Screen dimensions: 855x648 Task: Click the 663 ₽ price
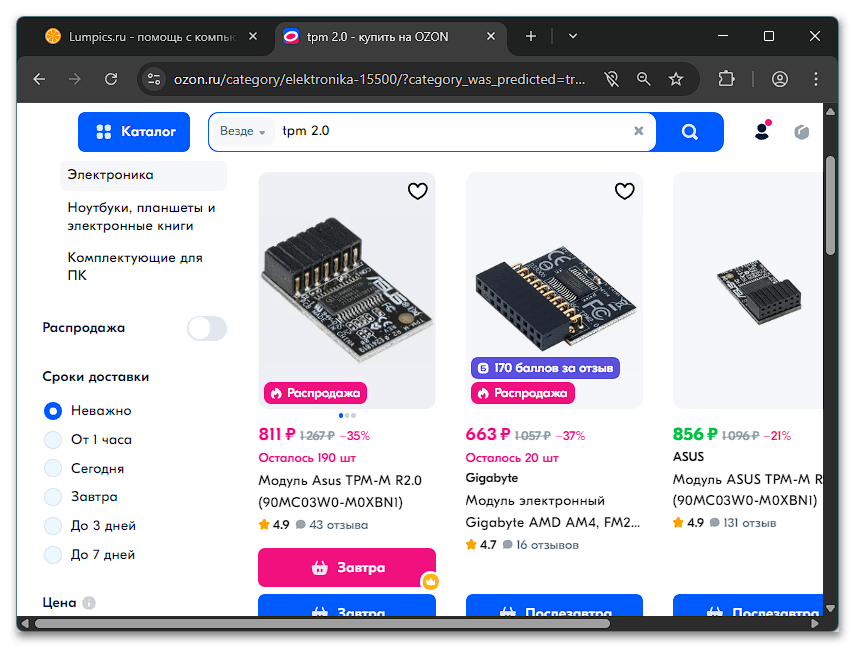pyautogui.click(x=488, y=435)
